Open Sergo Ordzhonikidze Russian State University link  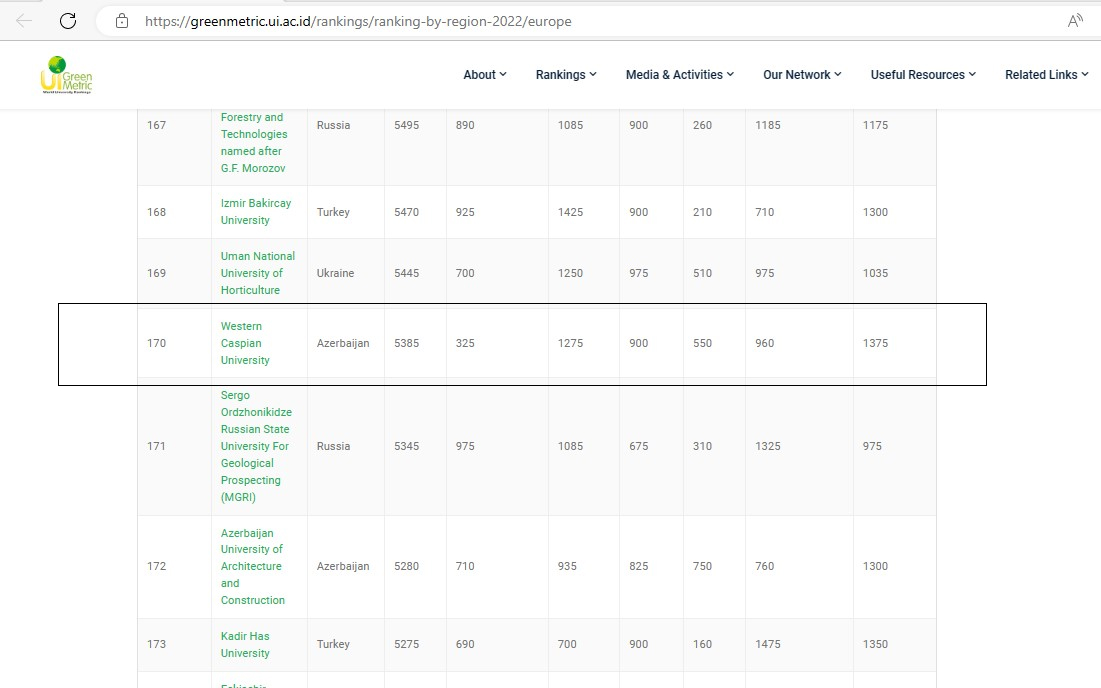[x=256, y=446]
